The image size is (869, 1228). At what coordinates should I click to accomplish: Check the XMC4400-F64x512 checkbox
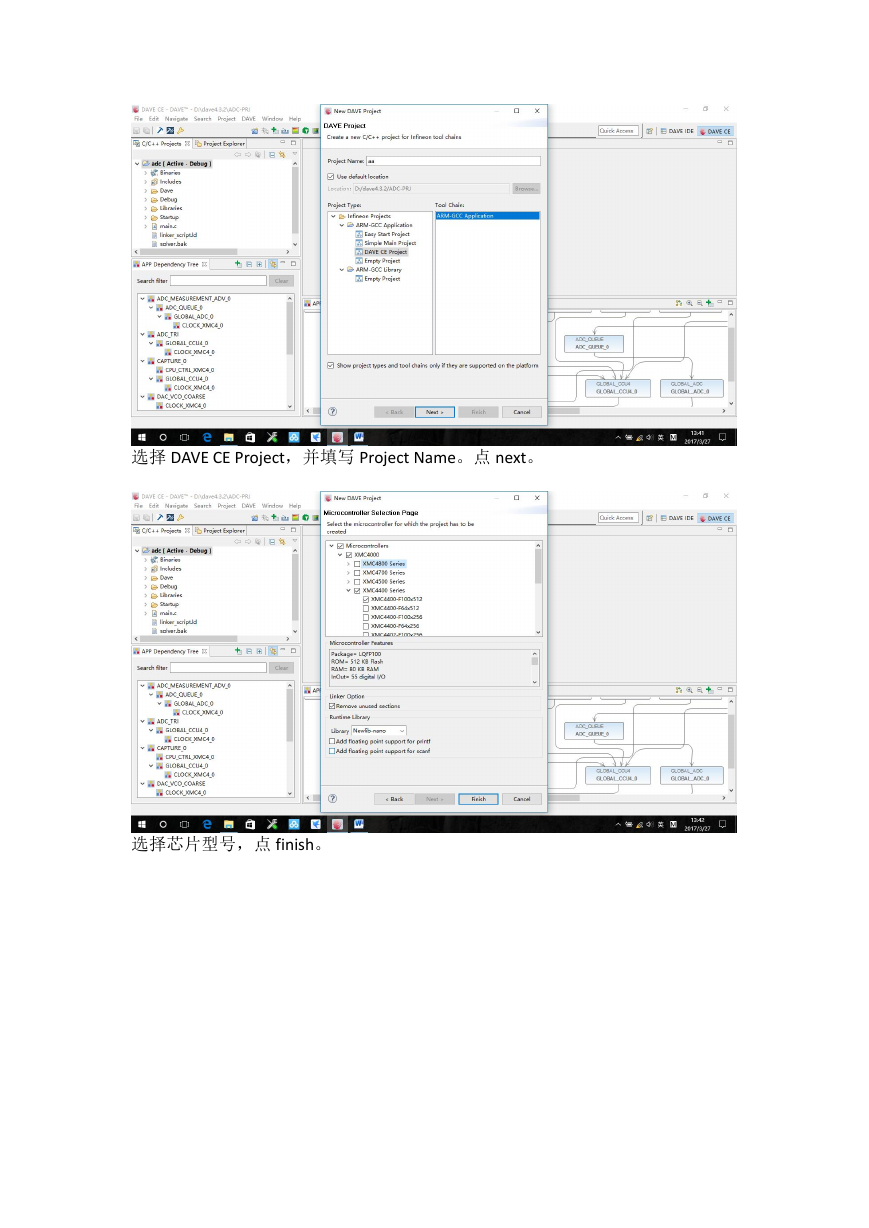(366, 608)
